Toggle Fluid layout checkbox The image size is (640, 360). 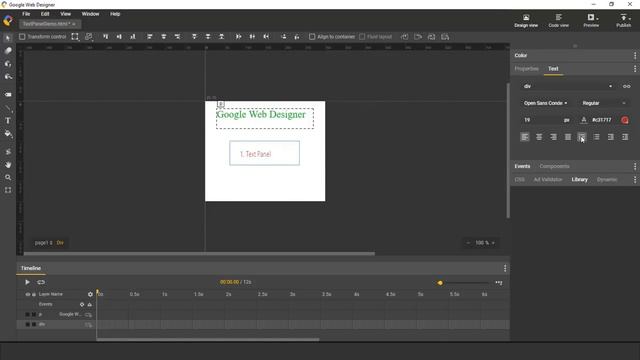point(362,37)
